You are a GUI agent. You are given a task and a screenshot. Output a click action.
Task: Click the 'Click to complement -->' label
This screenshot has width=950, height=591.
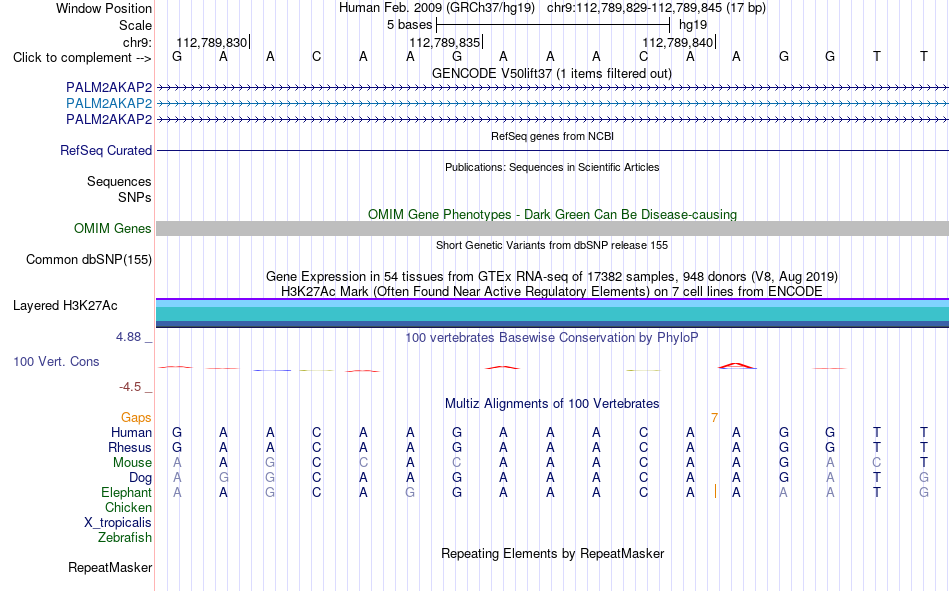82,58
